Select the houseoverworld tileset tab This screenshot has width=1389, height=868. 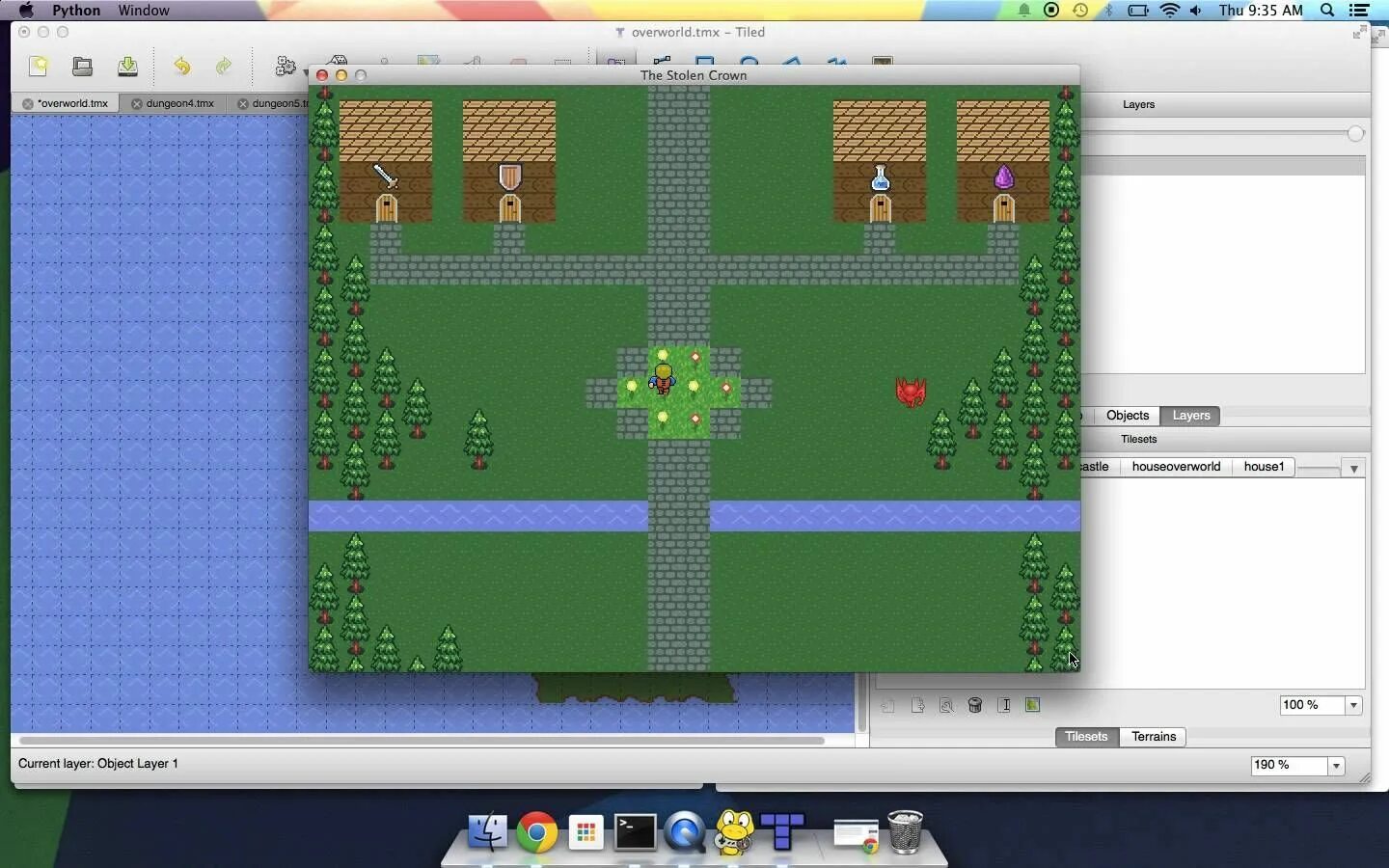(1176, 467)
